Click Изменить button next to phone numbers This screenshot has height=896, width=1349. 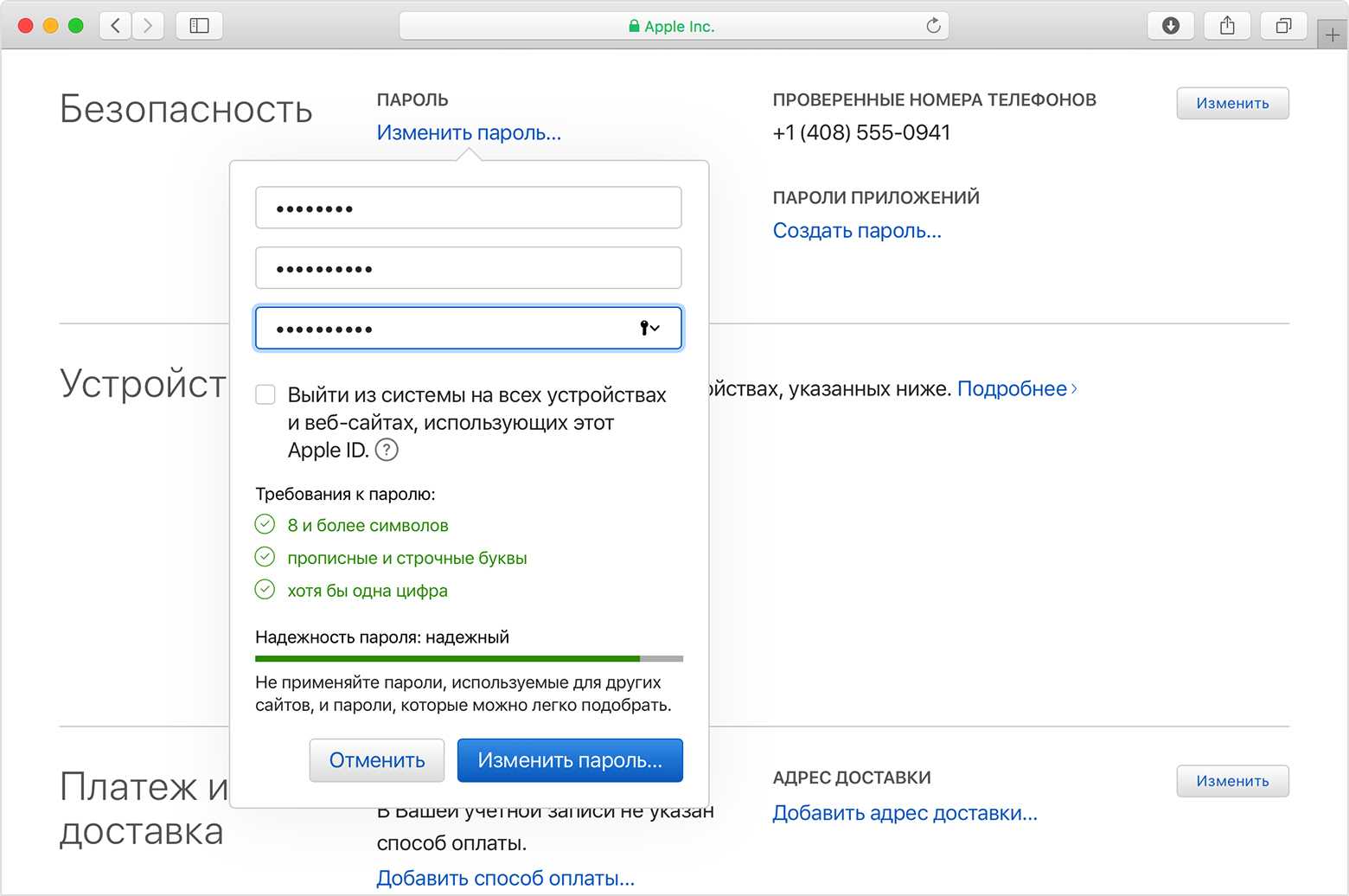1232,103
